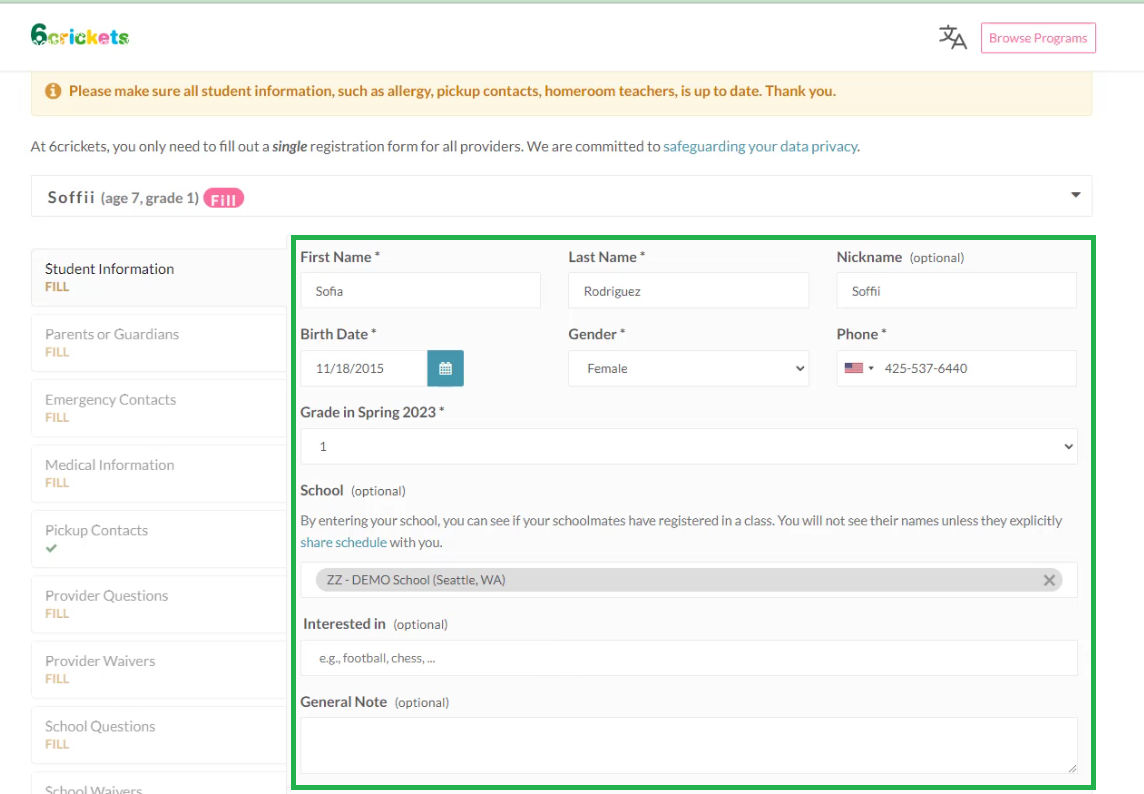Click the Browse Programs button
Viewport: 1144px width, 794px height.
[x=1037, y=38]
